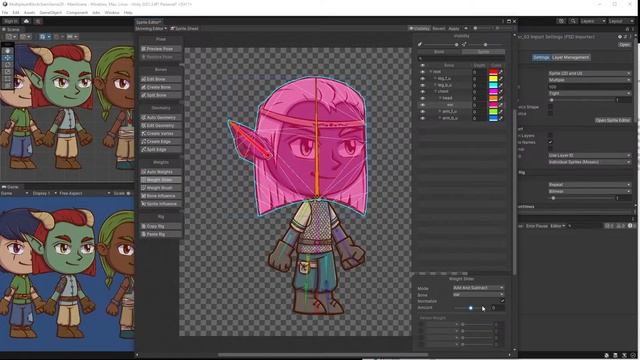Viewport: 640px width, 360px height.
Task: Open the Repeat wrap mode dropdown
Action: (589, 185)
